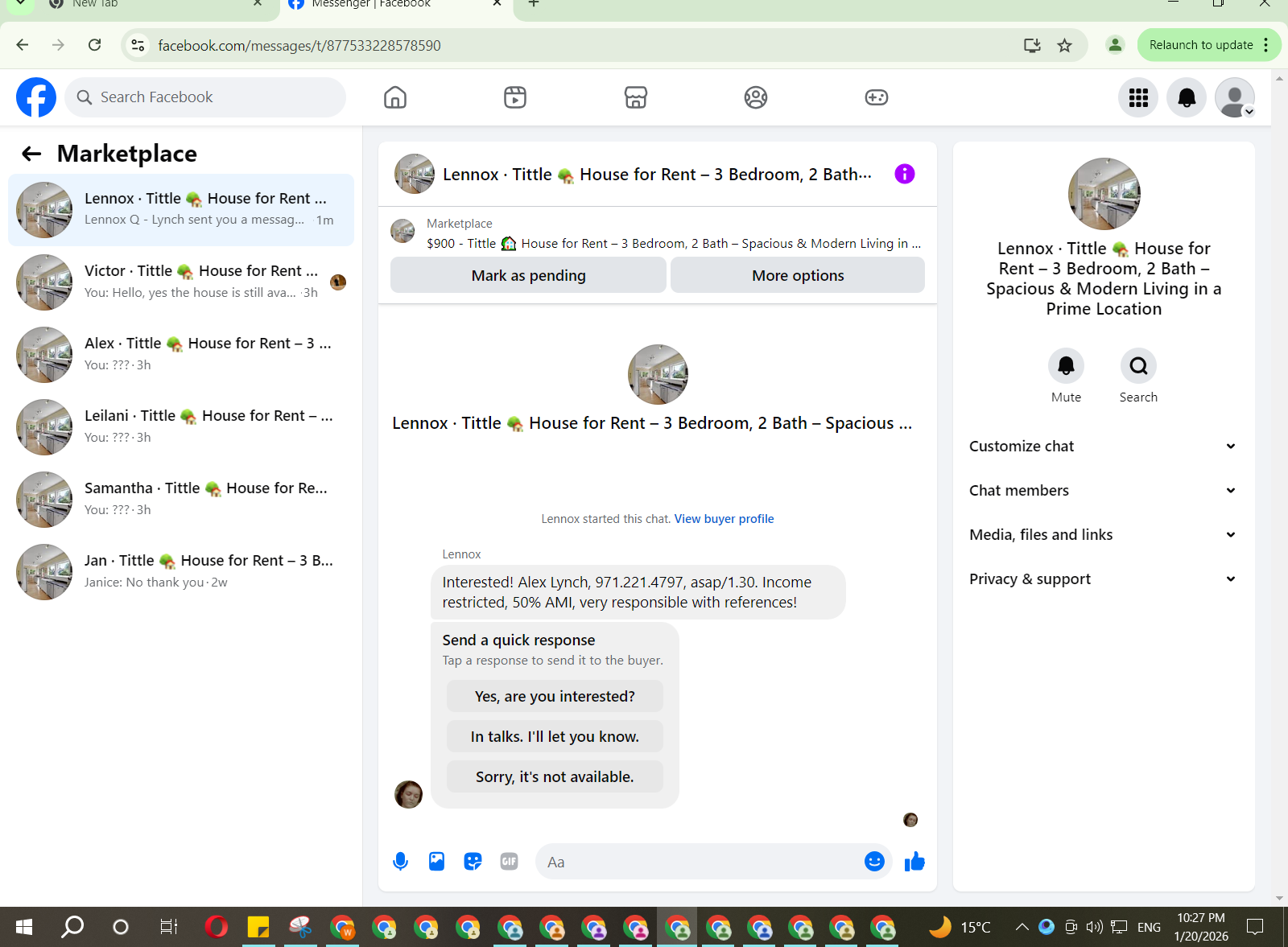The width and height of the screenshot is (1288, 947).
Task: Open the Groups icon in top nav
Action: click(756, 97)
